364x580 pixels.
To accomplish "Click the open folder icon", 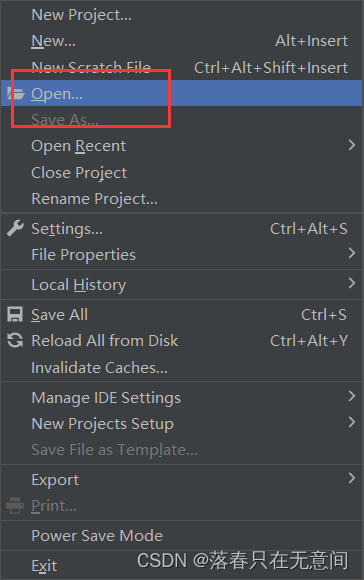I will [x=16, y=93].
